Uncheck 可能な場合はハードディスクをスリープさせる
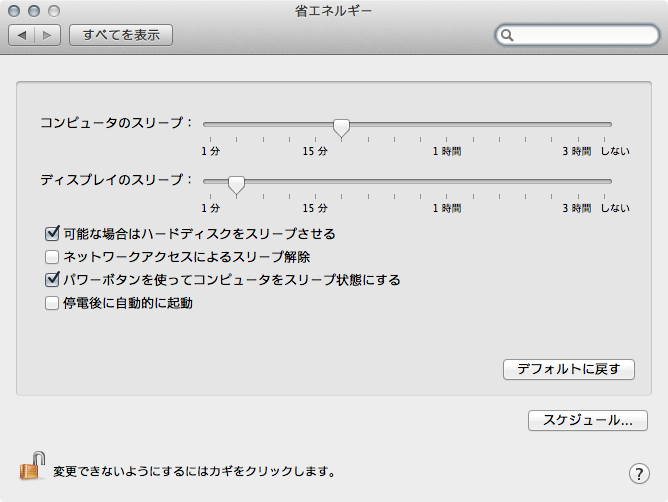The height and width of the screenshot is (502, 668). (x=52, y=234)
